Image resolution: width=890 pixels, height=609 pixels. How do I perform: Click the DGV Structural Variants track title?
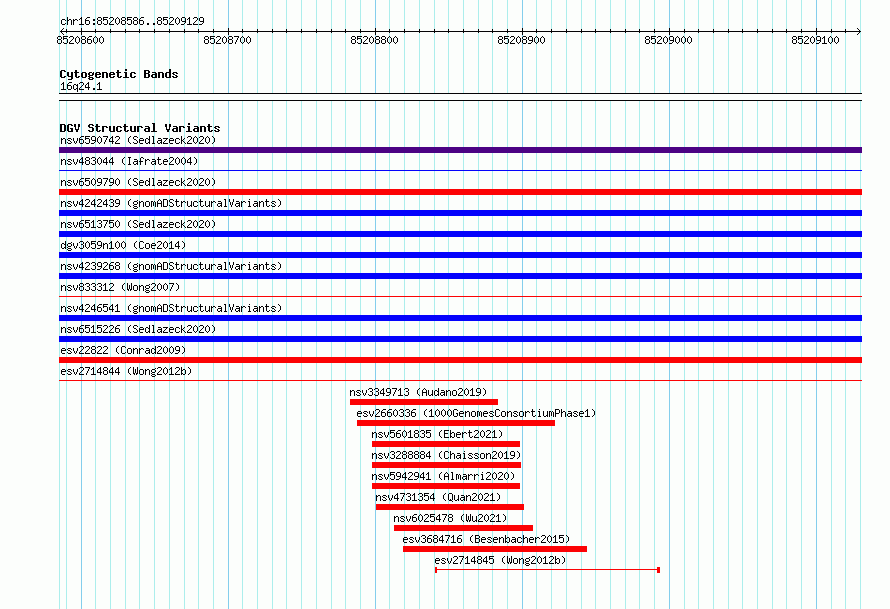point(140,128)
